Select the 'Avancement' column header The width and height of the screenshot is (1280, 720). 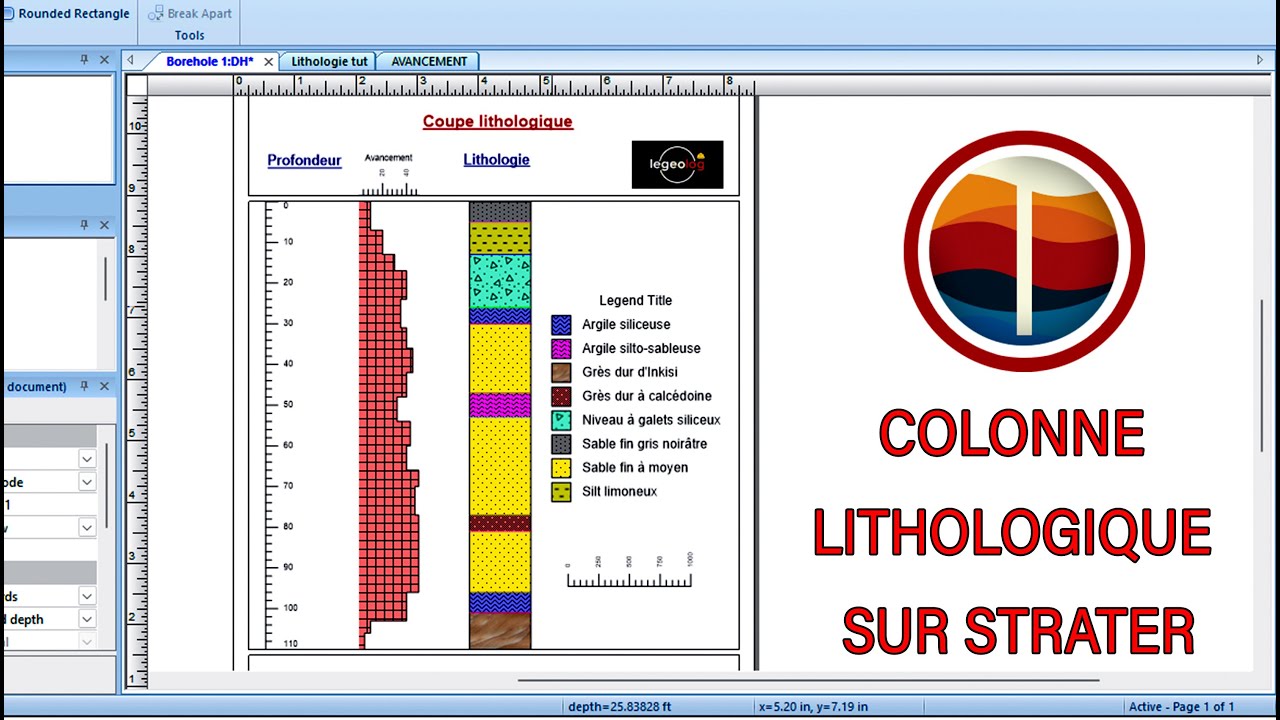pos(389,158)
